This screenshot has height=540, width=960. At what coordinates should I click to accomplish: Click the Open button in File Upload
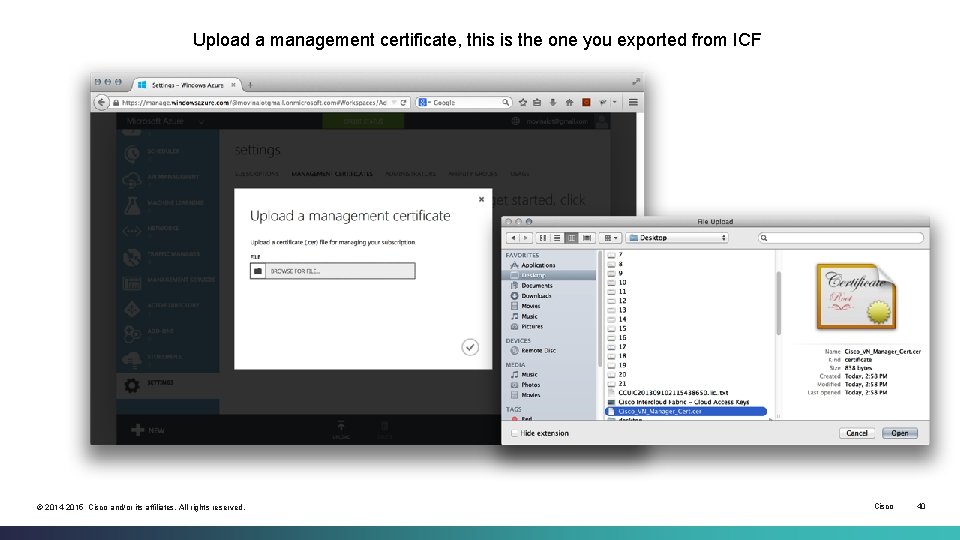[899, 433]
